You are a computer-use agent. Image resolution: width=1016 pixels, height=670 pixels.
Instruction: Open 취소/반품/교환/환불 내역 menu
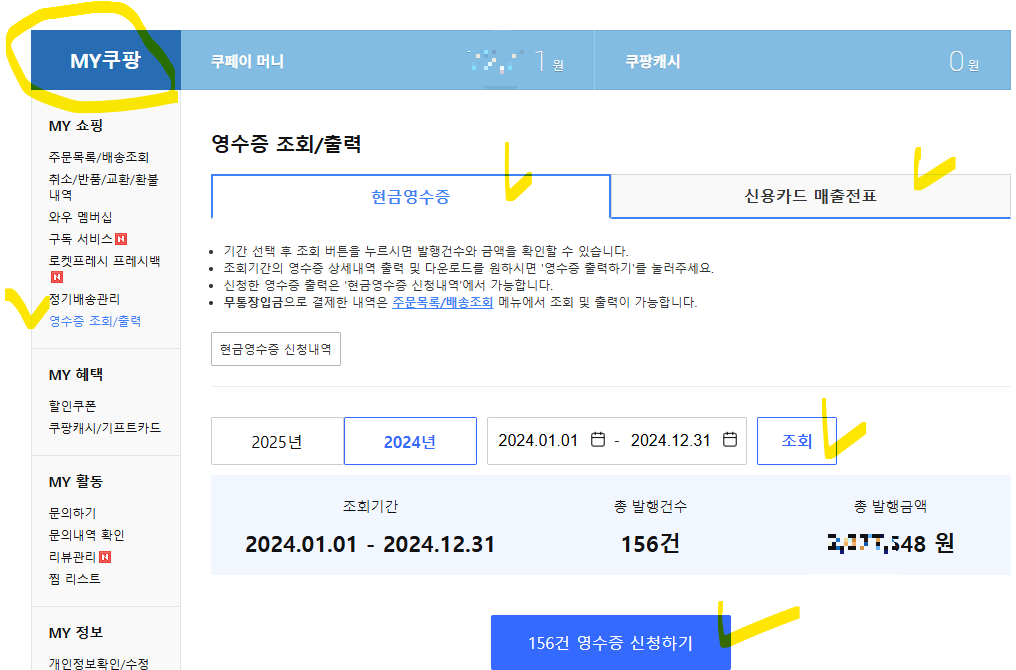pos(103,187)
